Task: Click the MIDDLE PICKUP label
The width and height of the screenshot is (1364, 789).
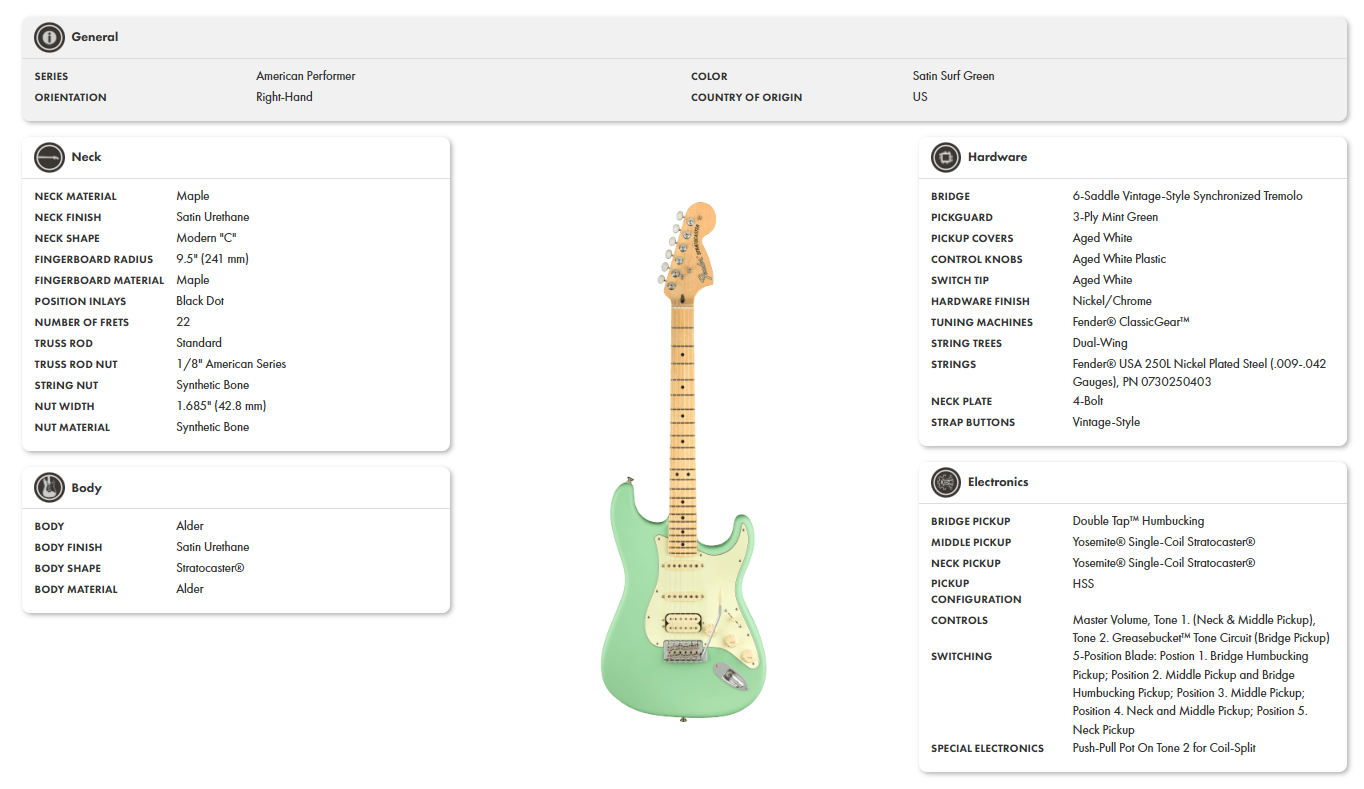Action: coord(971,542)
